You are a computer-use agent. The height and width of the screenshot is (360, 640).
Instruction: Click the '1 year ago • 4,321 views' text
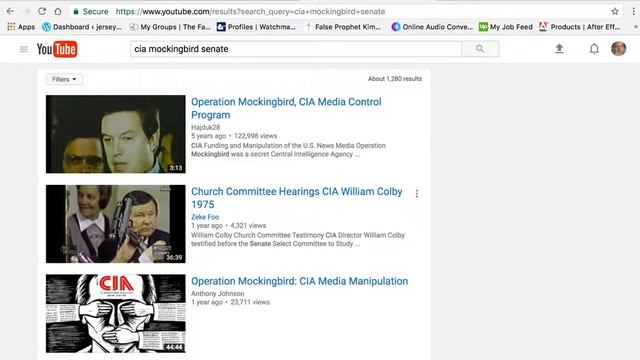tap(228, 226)
